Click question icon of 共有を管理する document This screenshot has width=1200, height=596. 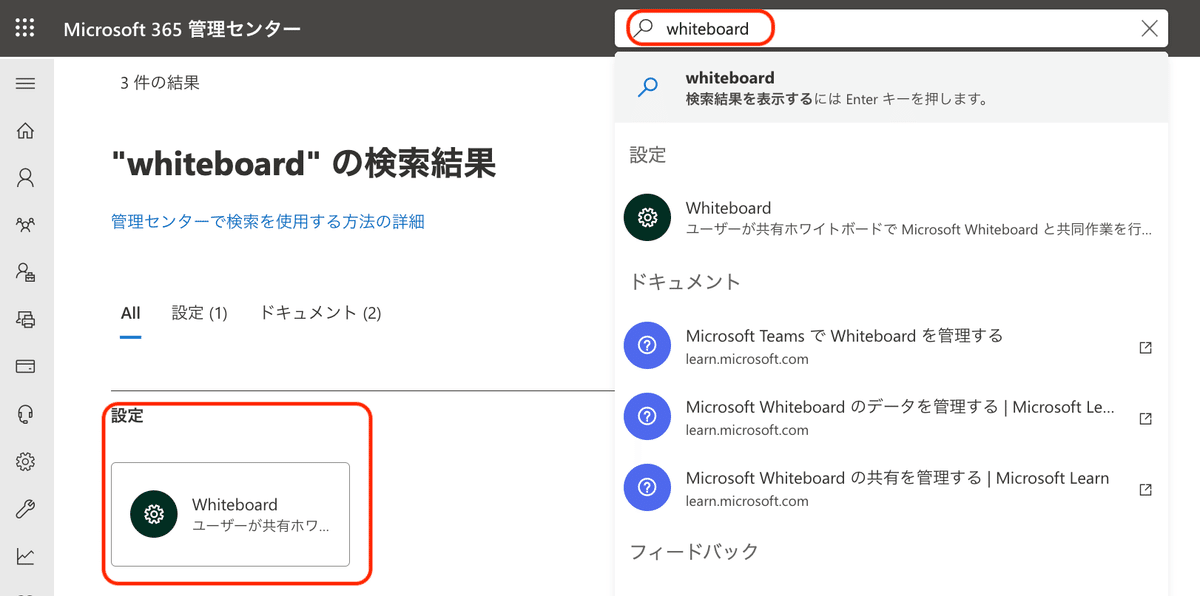[647, 488]
